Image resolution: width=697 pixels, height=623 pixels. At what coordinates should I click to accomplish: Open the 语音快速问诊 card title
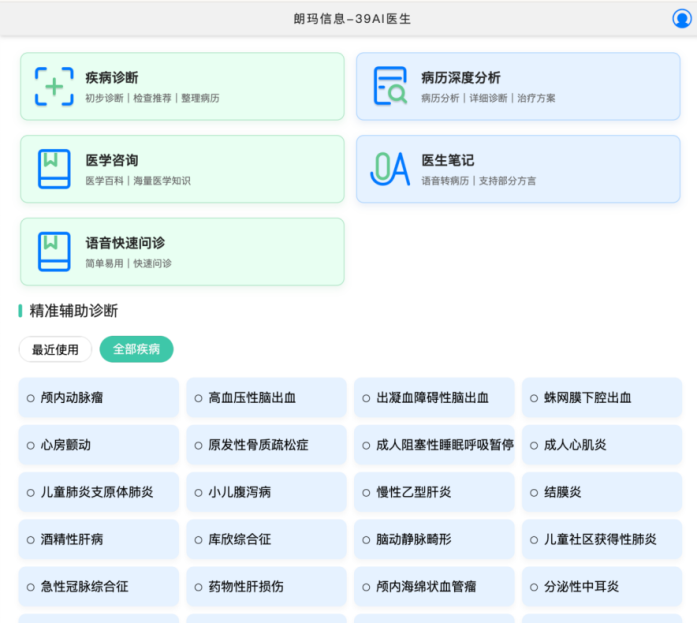(125, 243)
